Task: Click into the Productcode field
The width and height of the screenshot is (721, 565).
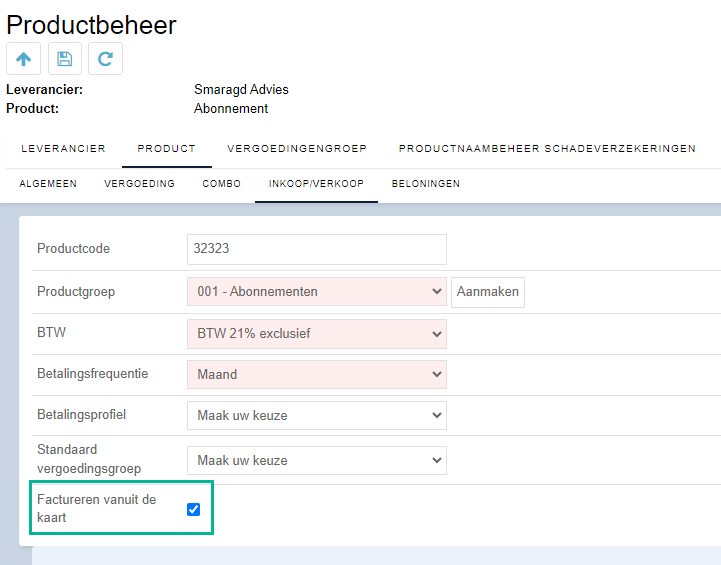Action: 317,249
